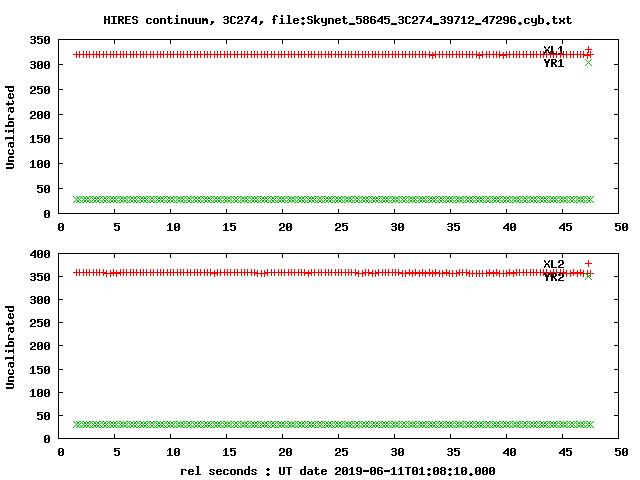Click the x-axis tick 15 under top plot
This screenshot has width=640, height=480.
pos(229,227)
